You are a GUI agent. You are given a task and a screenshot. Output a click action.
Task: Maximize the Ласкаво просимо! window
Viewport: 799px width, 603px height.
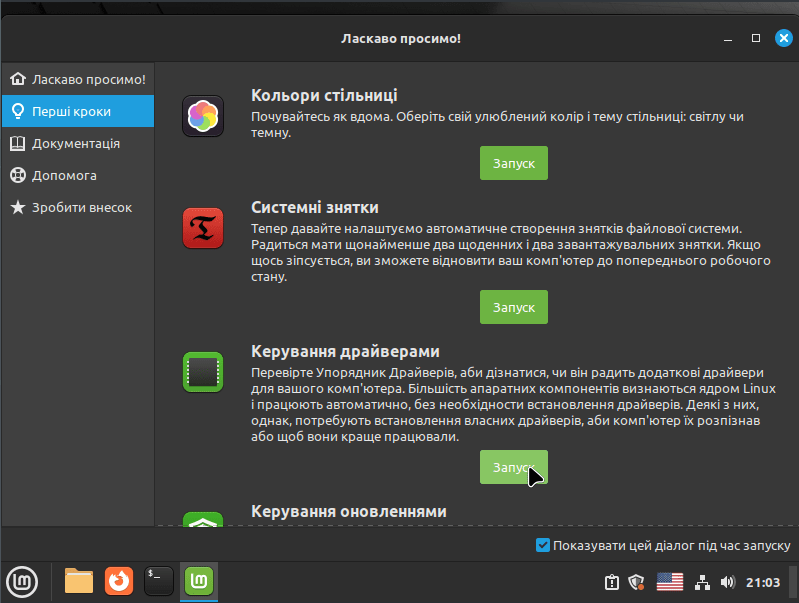756,38
